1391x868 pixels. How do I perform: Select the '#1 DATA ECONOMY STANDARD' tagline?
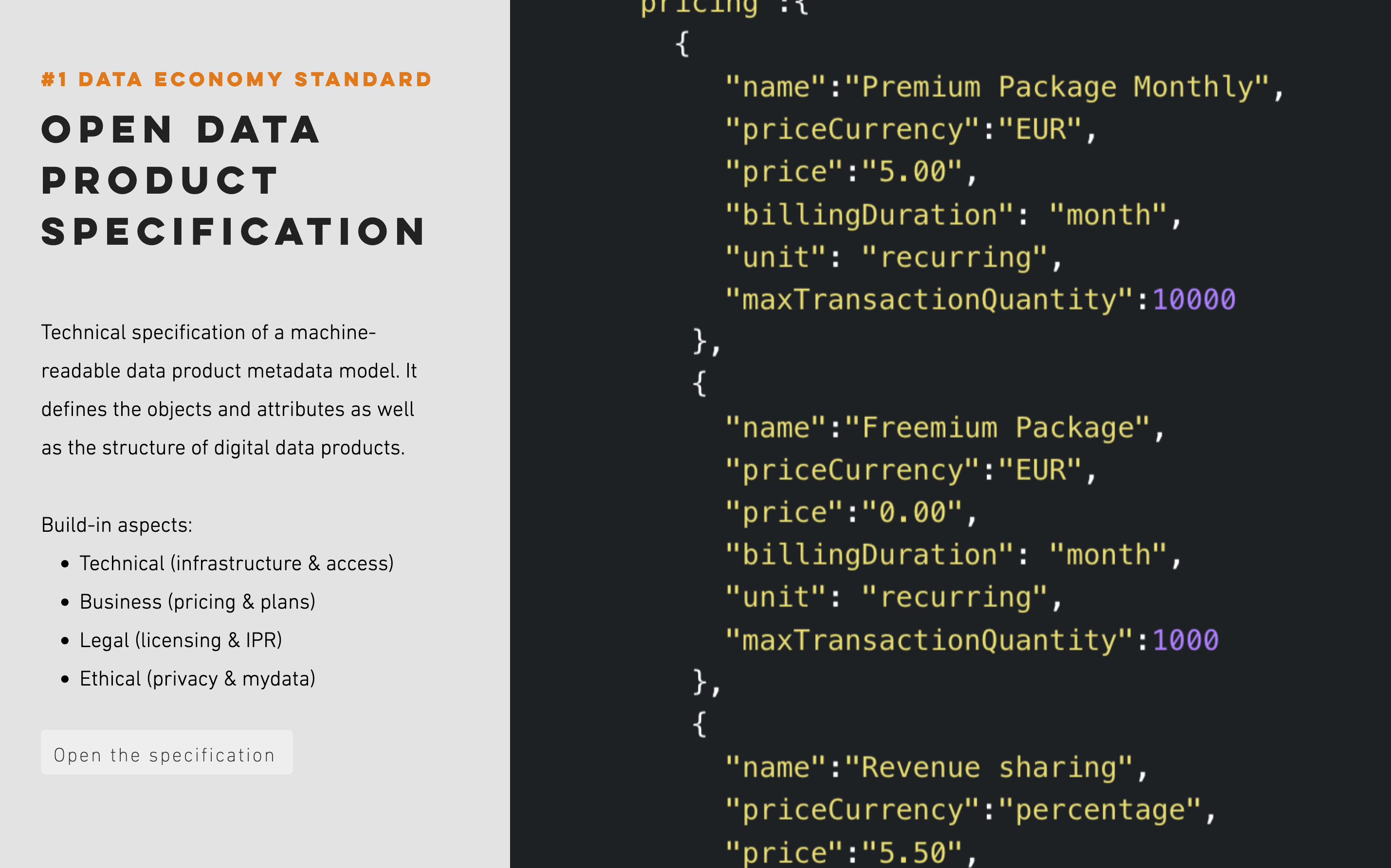(x=237, y=79)
